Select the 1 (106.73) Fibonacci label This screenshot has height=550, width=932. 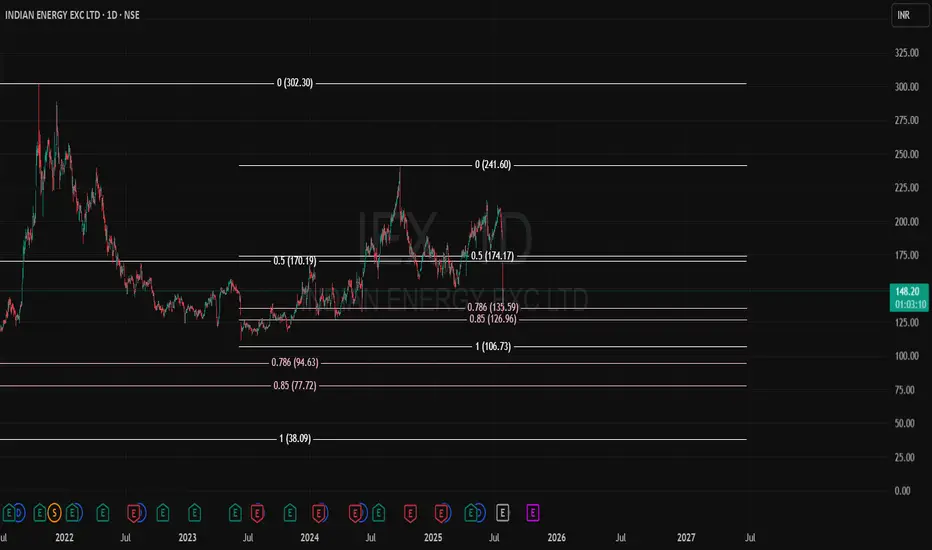493,346
